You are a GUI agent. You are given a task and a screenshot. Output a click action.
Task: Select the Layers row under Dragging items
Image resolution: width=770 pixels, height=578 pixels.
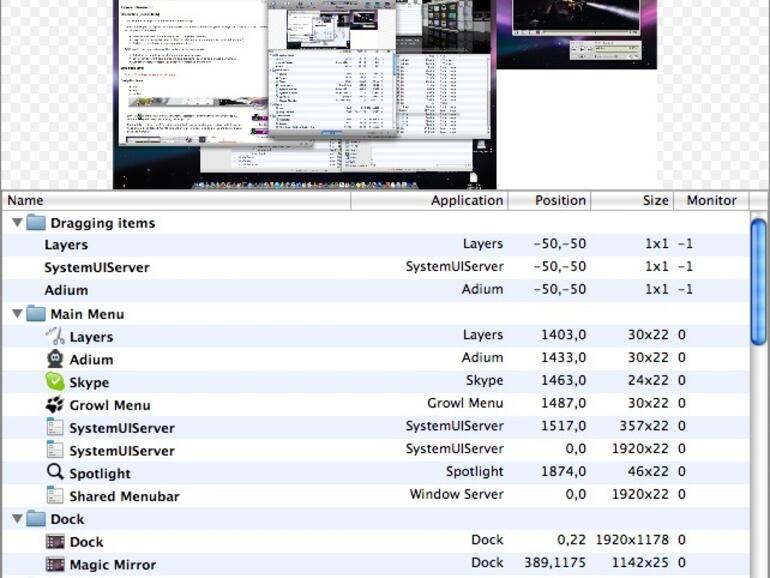click(376, 245)
